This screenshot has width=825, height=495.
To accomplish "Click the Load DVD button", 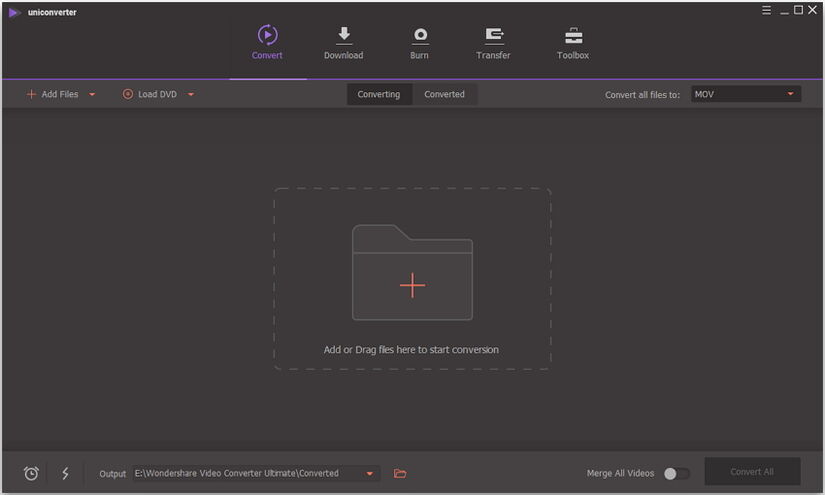I will (x=150, y=94).
